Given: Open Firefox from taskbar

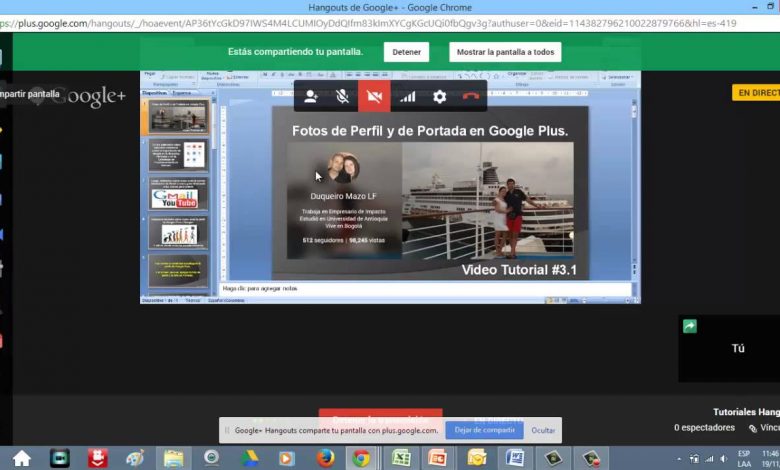Looking at the screenshot, I should (325, 458).
